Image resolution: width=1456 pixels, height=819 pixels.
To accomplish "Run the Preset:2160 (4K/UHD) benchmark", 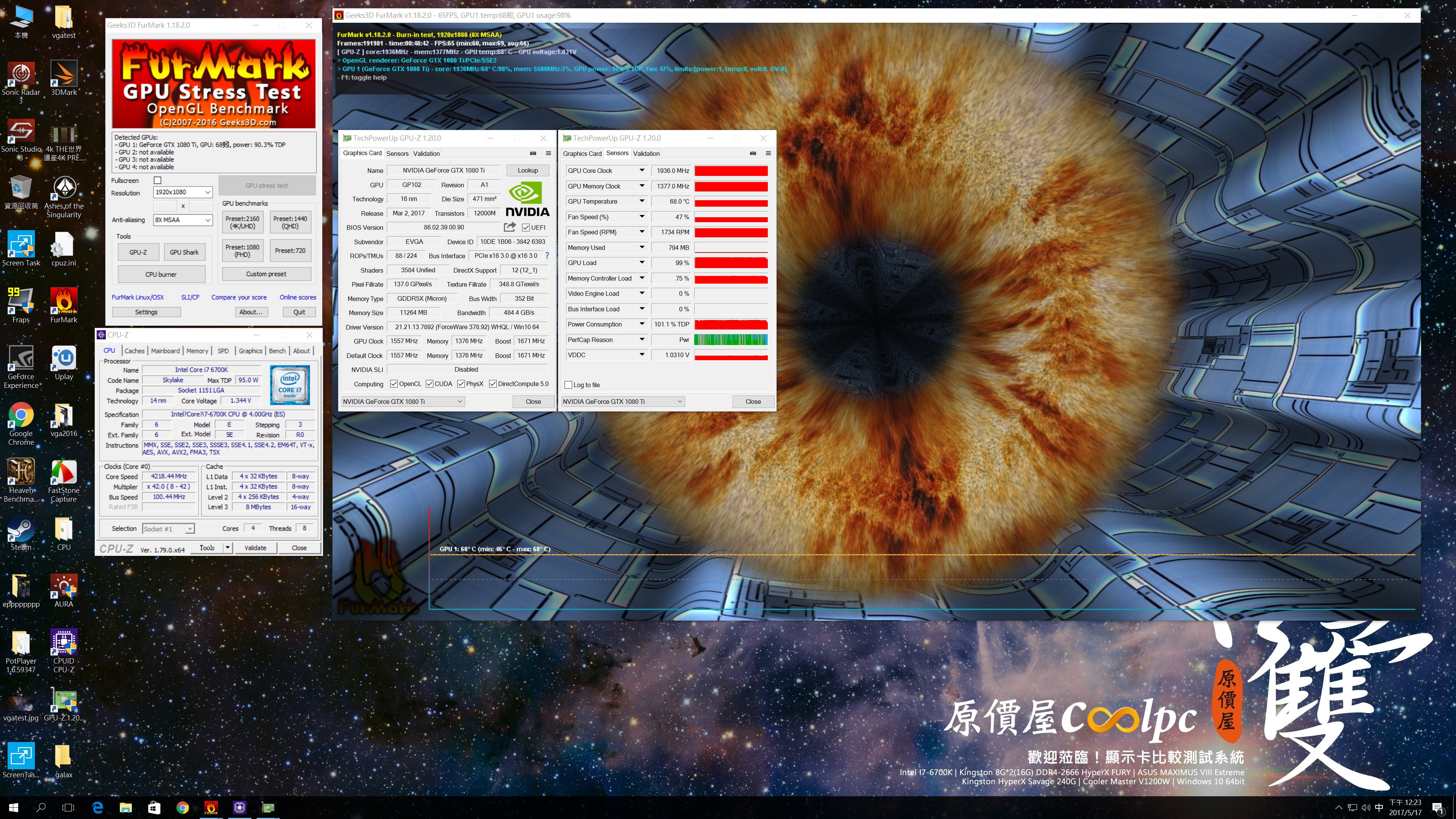I will [x=243, y=223].
